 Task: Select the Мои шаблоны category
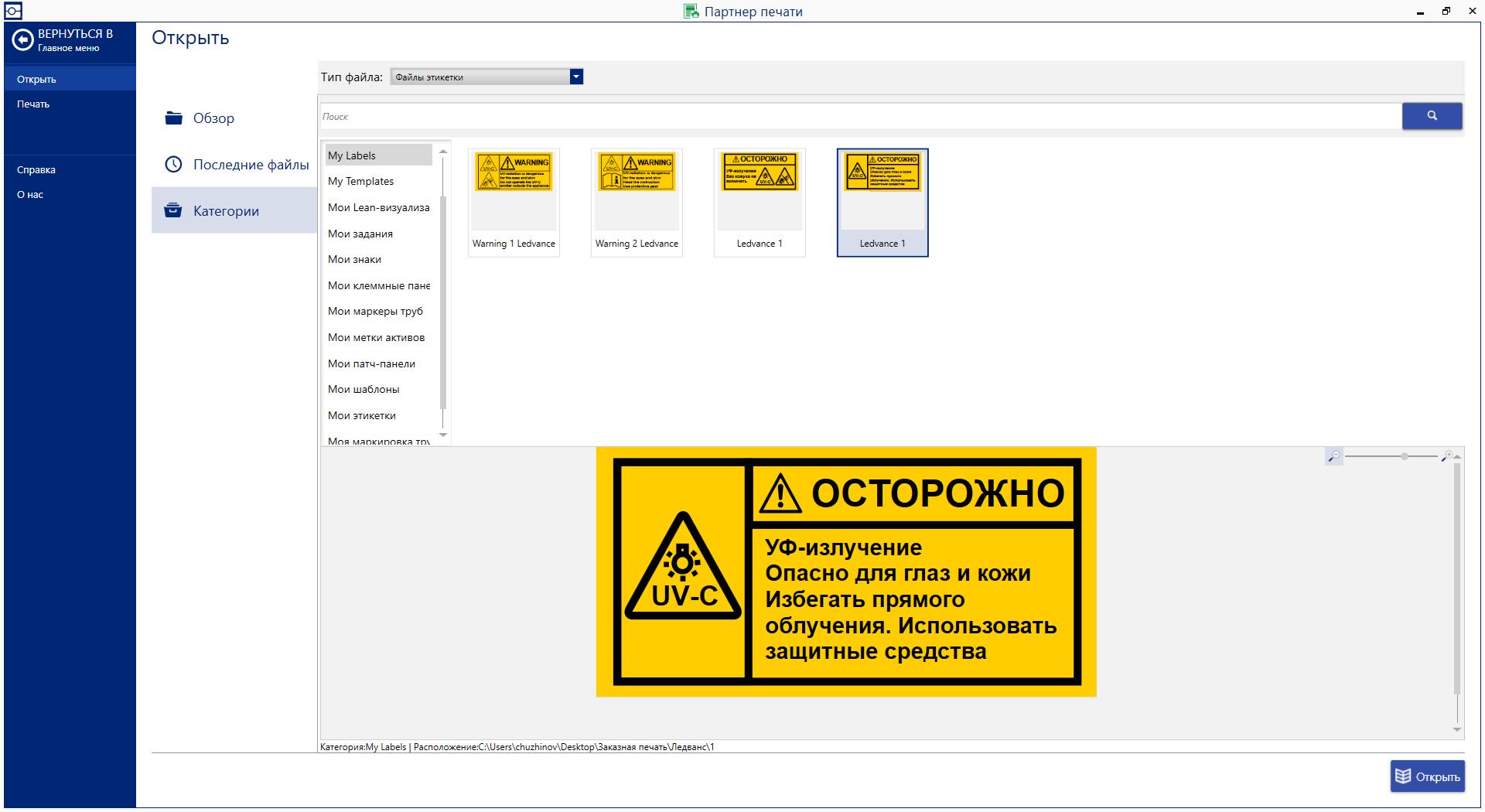click(x=364, y=389)
